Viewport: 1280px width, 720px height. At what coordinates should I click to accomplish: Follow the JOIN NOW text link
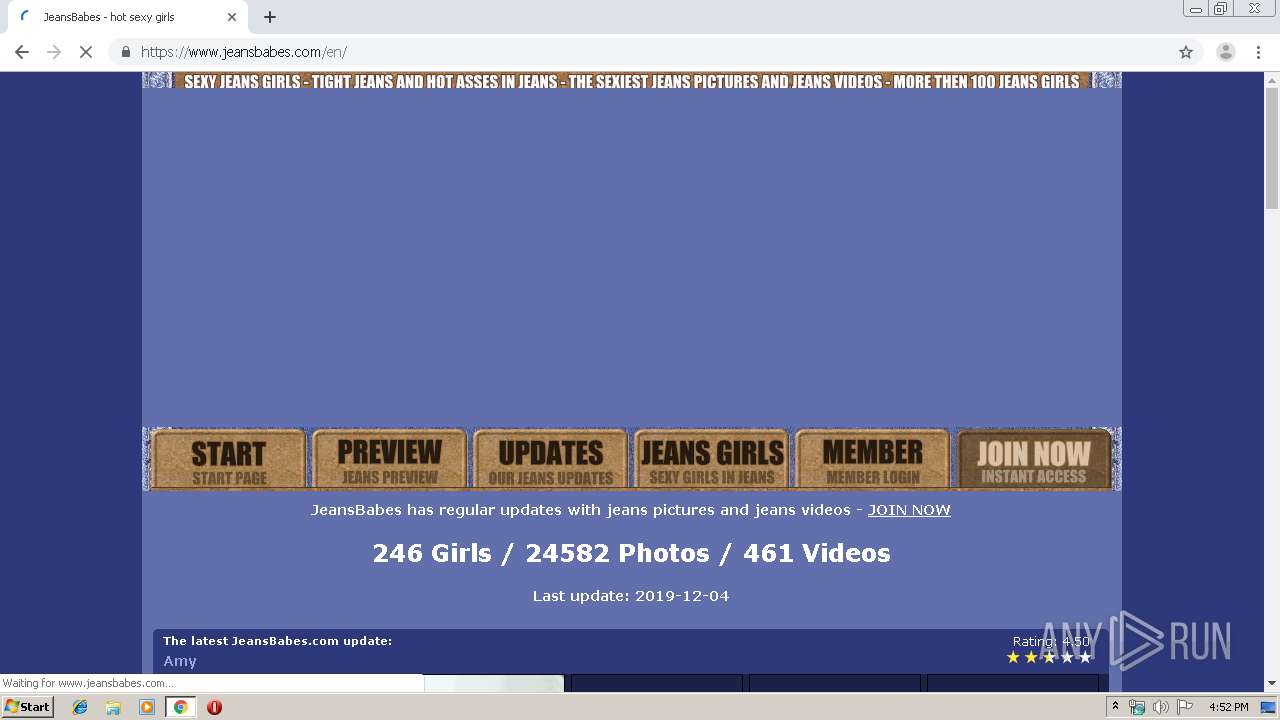[909, 510]
